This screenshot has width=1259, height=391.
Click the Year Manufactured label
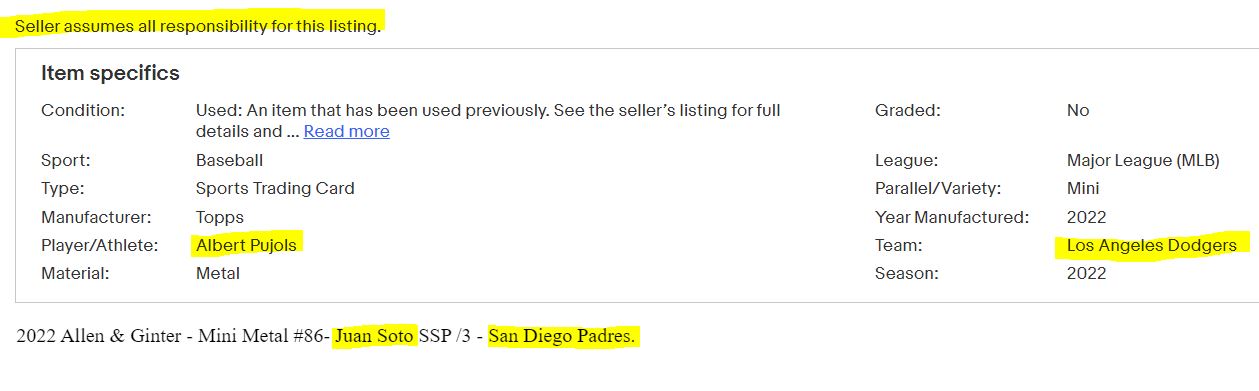tap(952, 217)
